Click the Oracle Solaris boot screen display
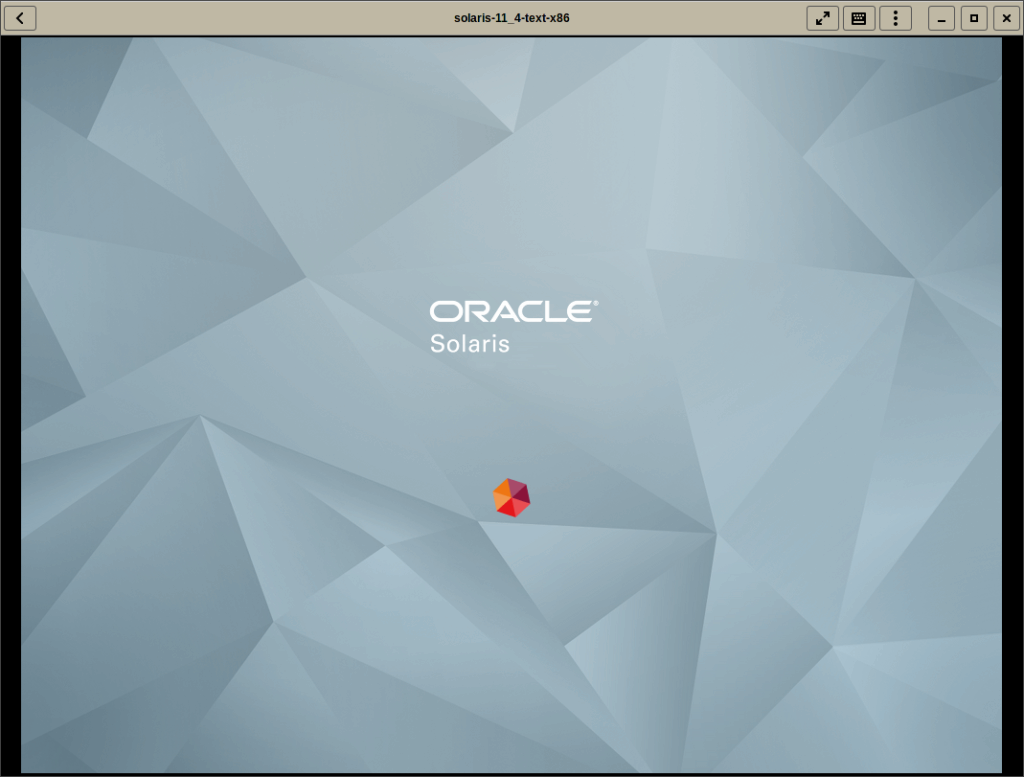This screenshot has height=777, width=1024. 511,405
